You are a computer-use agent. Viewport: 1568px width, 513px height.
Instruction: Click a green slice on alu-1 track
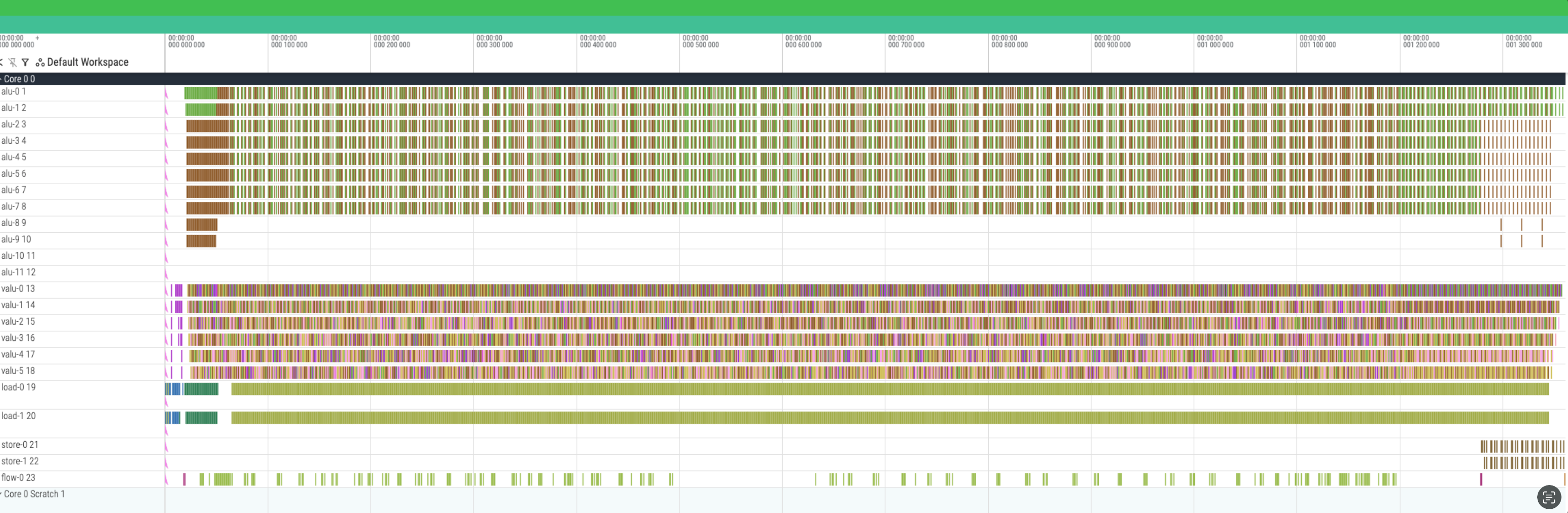[201, 108]
